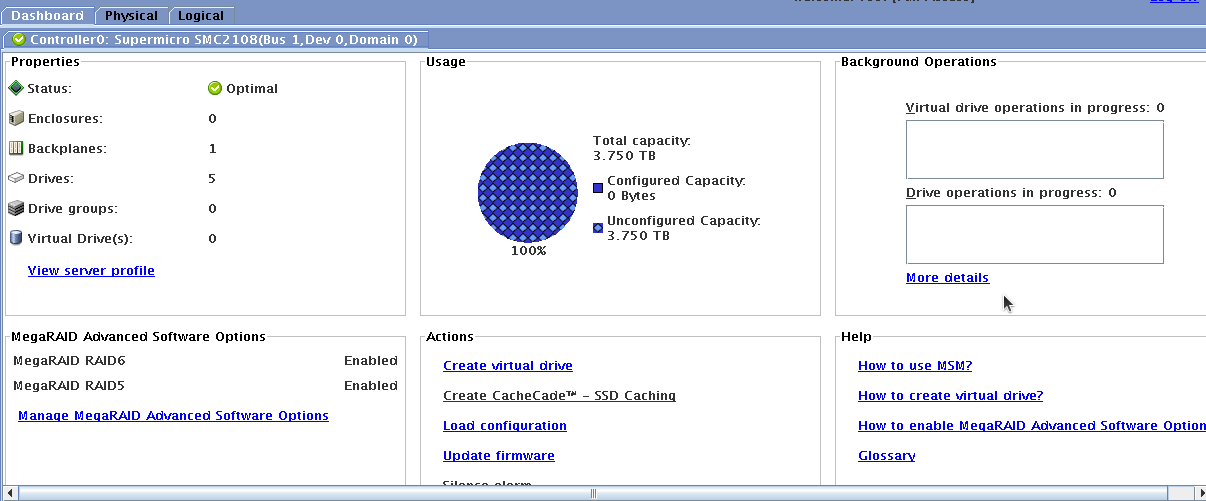Click the Backplanes count value 1

(212, 148)
